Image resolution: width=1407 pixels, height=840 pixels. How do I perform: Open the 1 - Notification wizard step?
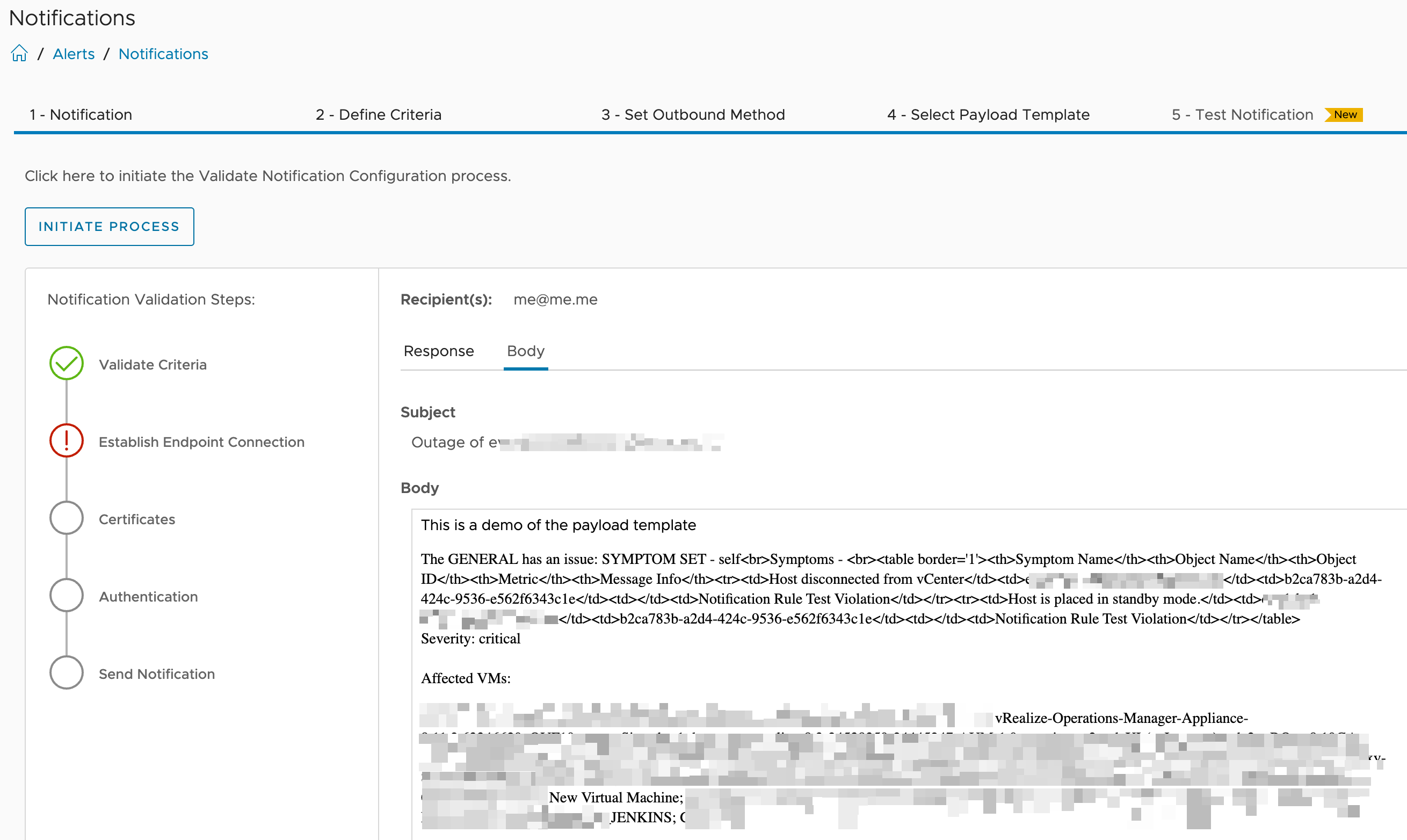click(81, 114)
